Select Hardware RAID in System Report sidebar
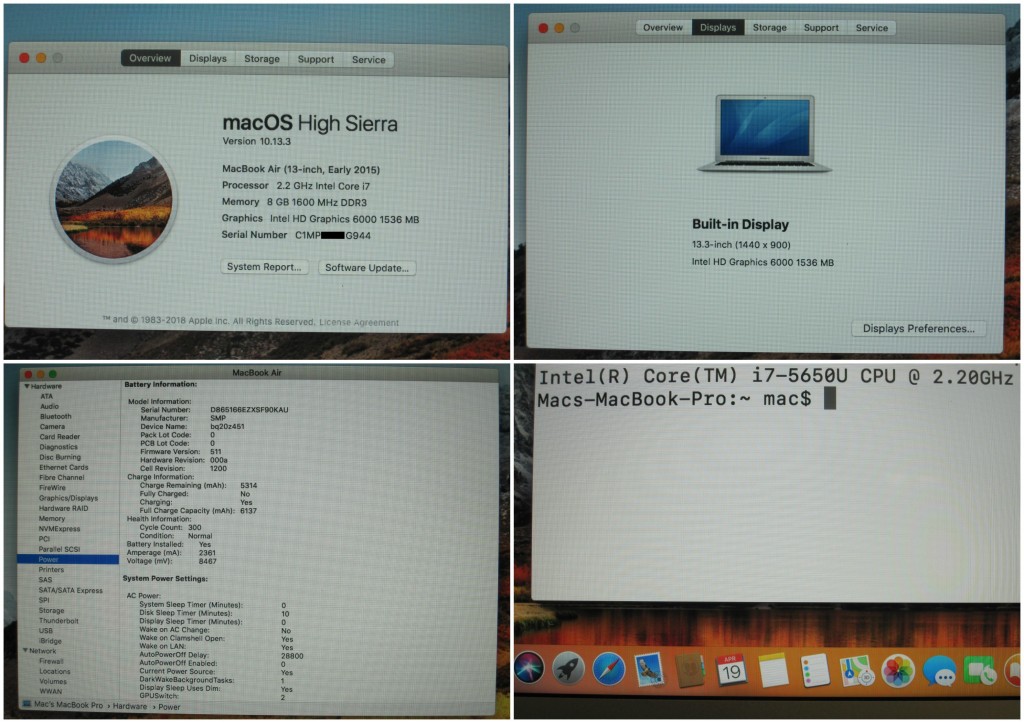Screen dimensions: 1024x723 (x=63, y=508)
